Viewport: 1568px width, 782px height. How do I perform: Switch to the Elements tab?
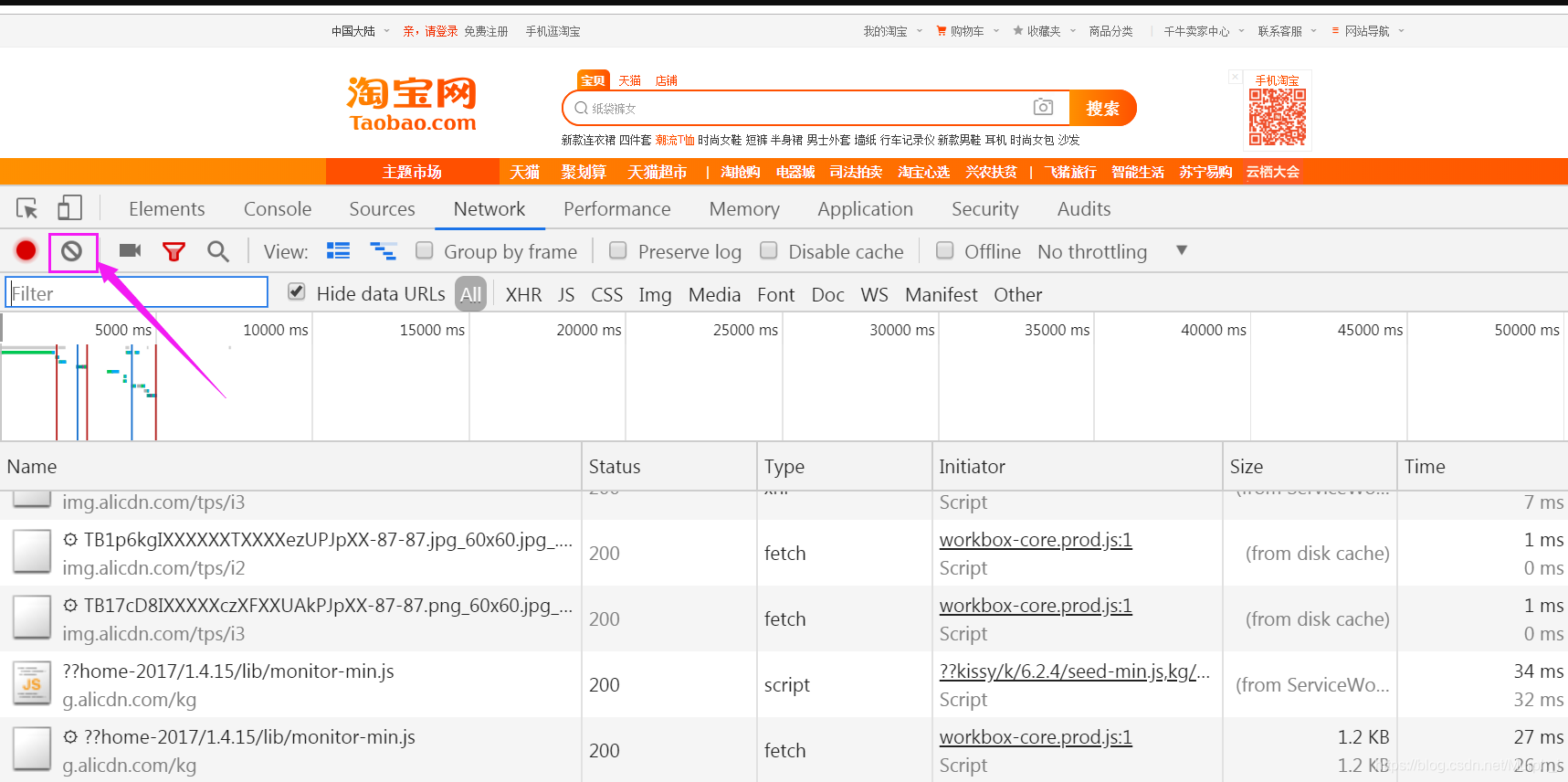(167, 209)
